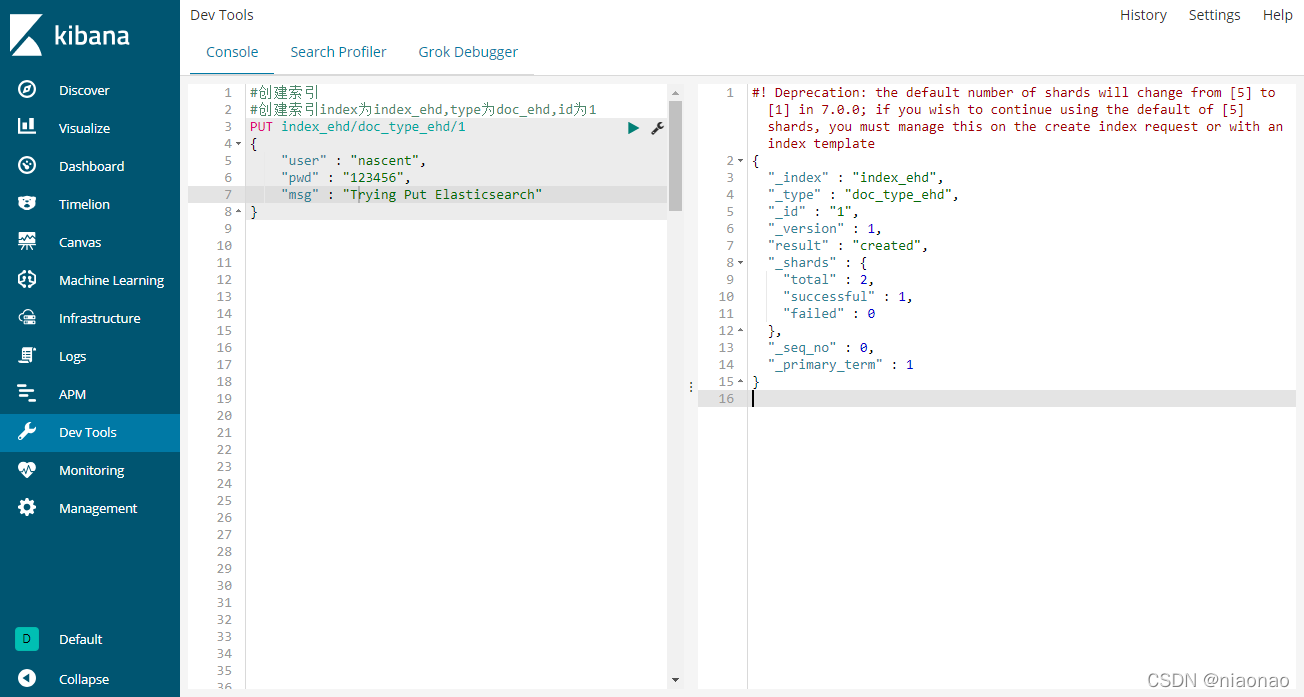Open Dashboard gauge icon
Screen dimensions: 1304x697
(27, 165)
